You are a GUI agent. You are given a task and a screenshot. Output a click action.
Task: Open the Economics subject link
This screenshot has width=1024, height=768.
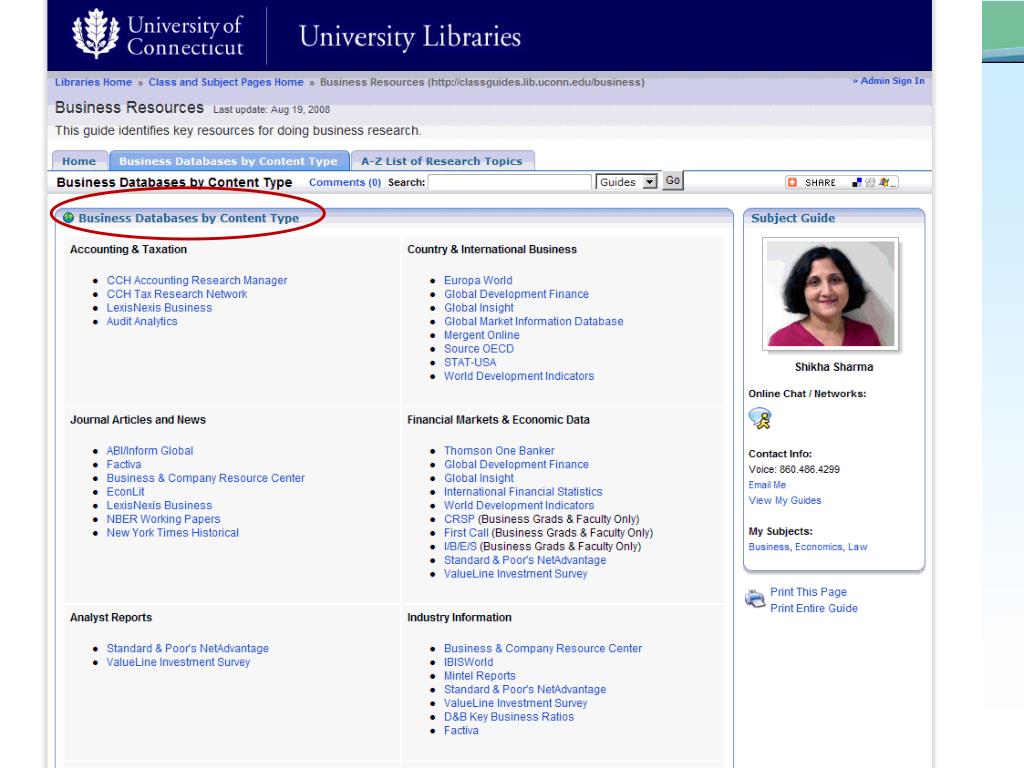[818, 547]
